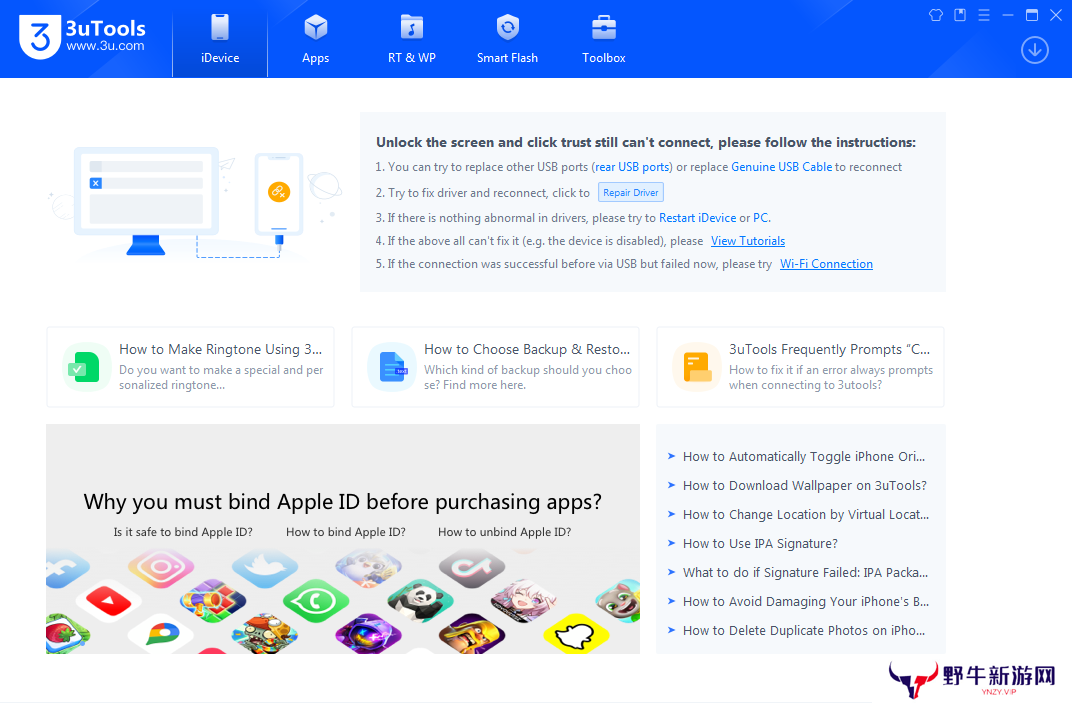
Task: Open How to Avoid Damaging iPhone's Battery article
Action: (x=805, y=602)
